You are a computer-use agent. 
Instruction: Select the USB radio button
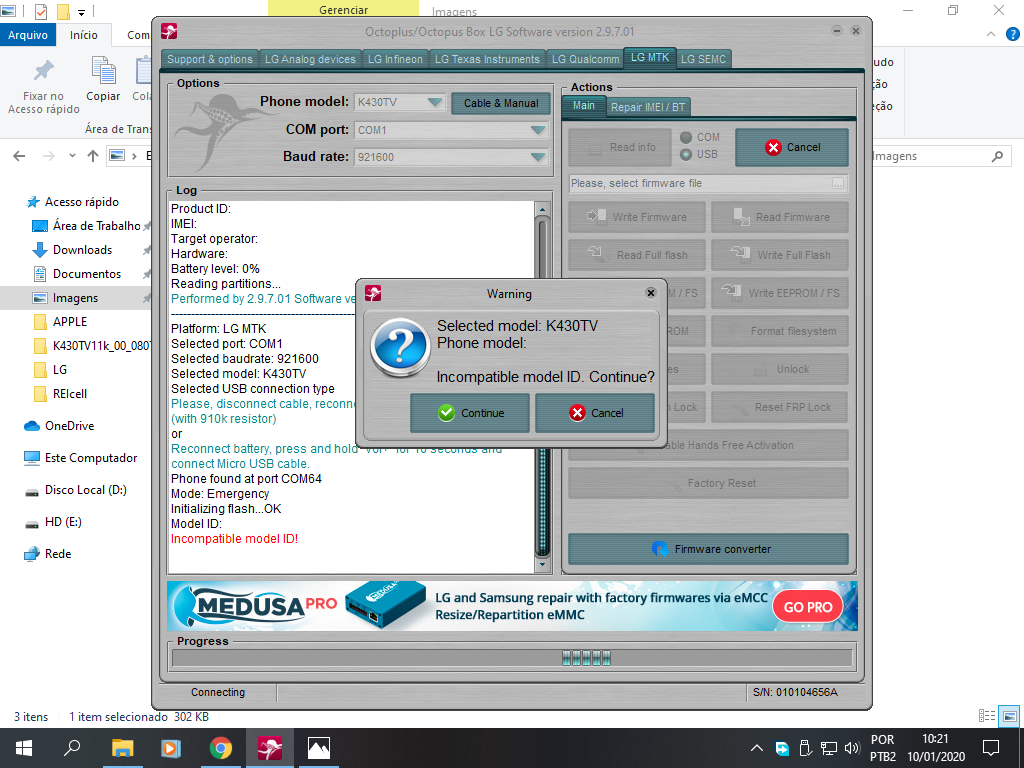[x=686, y=154]
